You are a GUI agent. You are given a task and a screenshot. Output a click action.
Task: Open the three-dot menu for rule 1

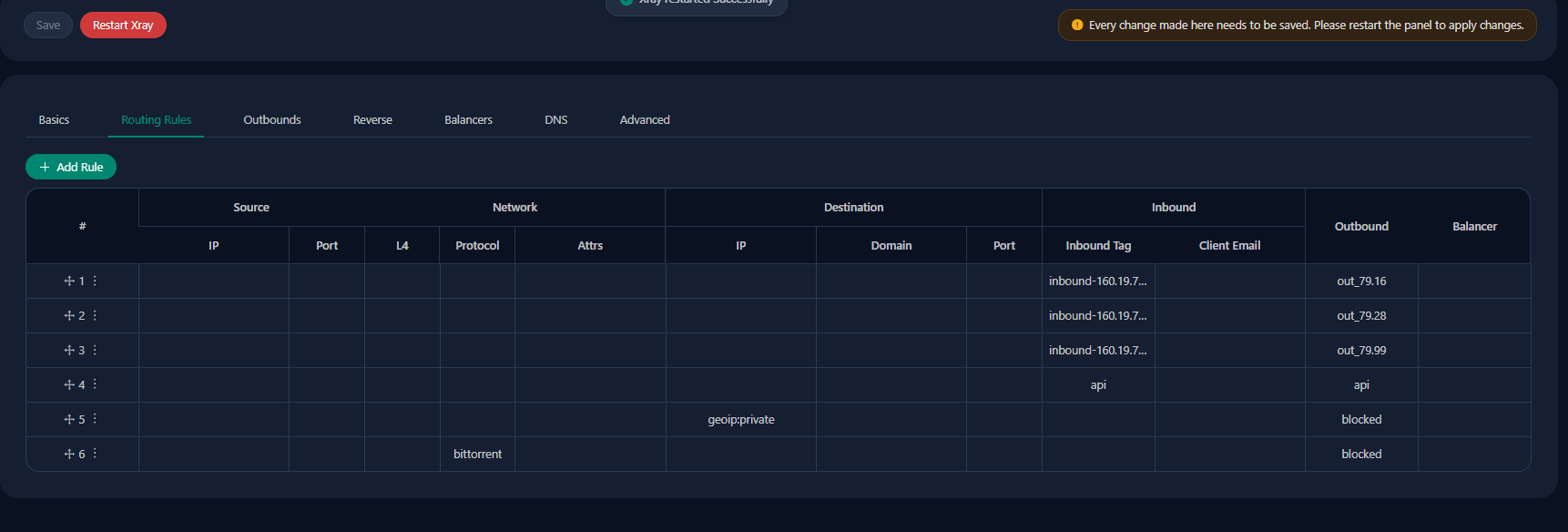point(95,281)
